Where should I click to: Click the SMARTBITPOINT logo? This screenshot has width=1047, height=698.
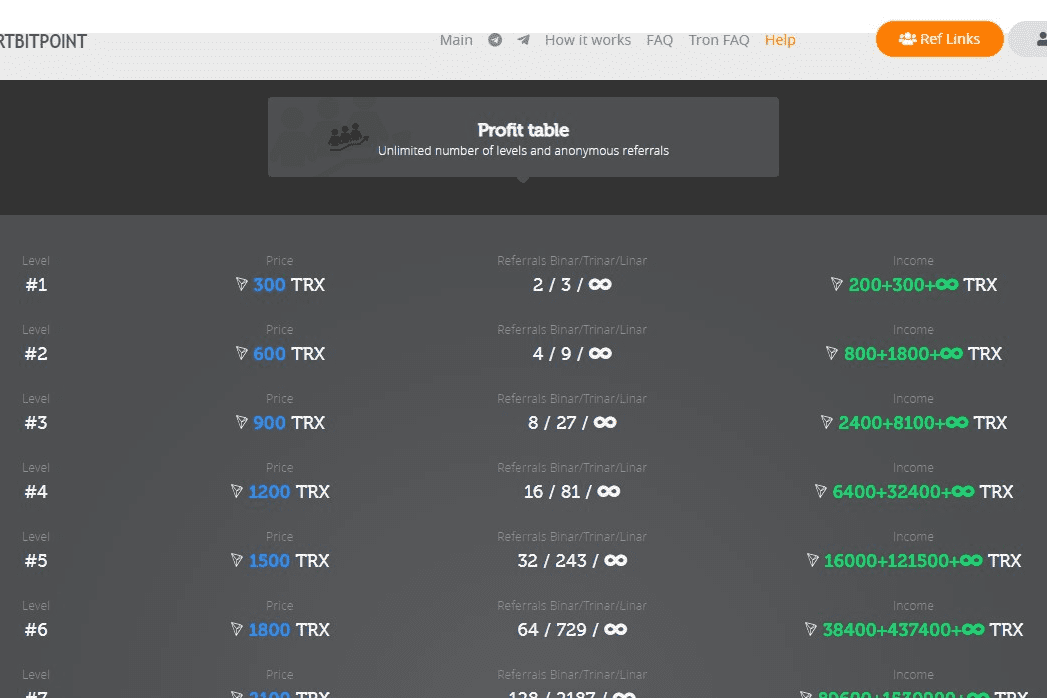tap(42, 41)
